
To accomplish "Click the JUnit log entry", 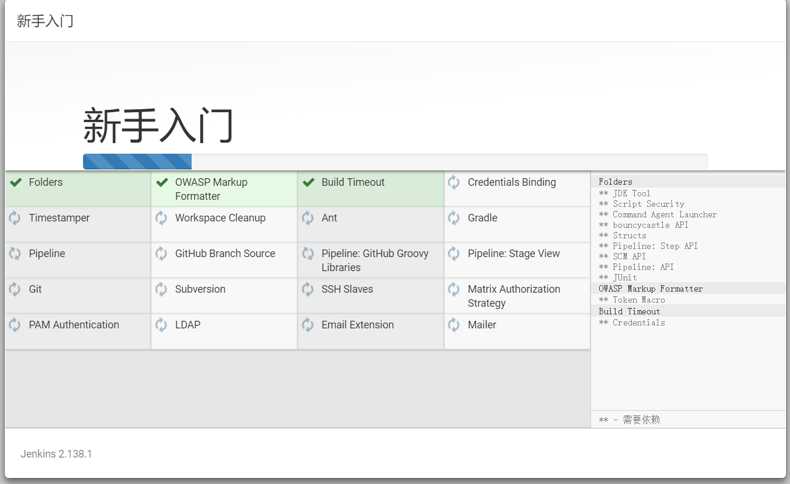I will click(x=618, y=278).
